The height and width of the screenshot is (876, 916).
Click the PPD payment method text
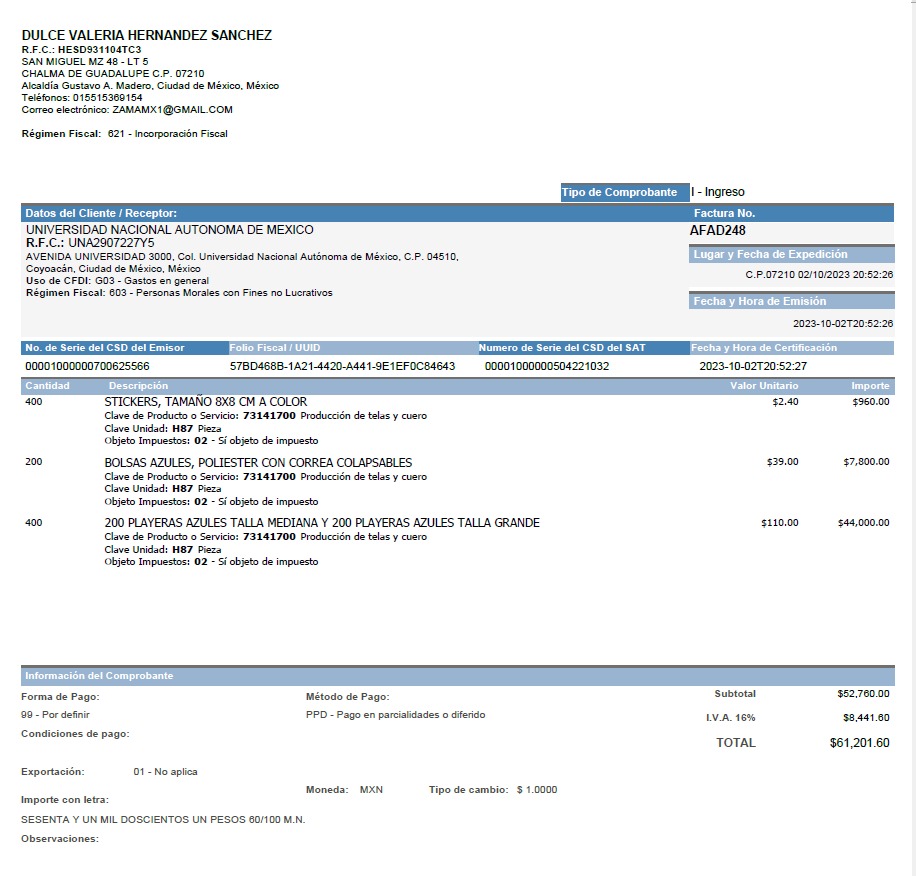click(x=395, y=715)
